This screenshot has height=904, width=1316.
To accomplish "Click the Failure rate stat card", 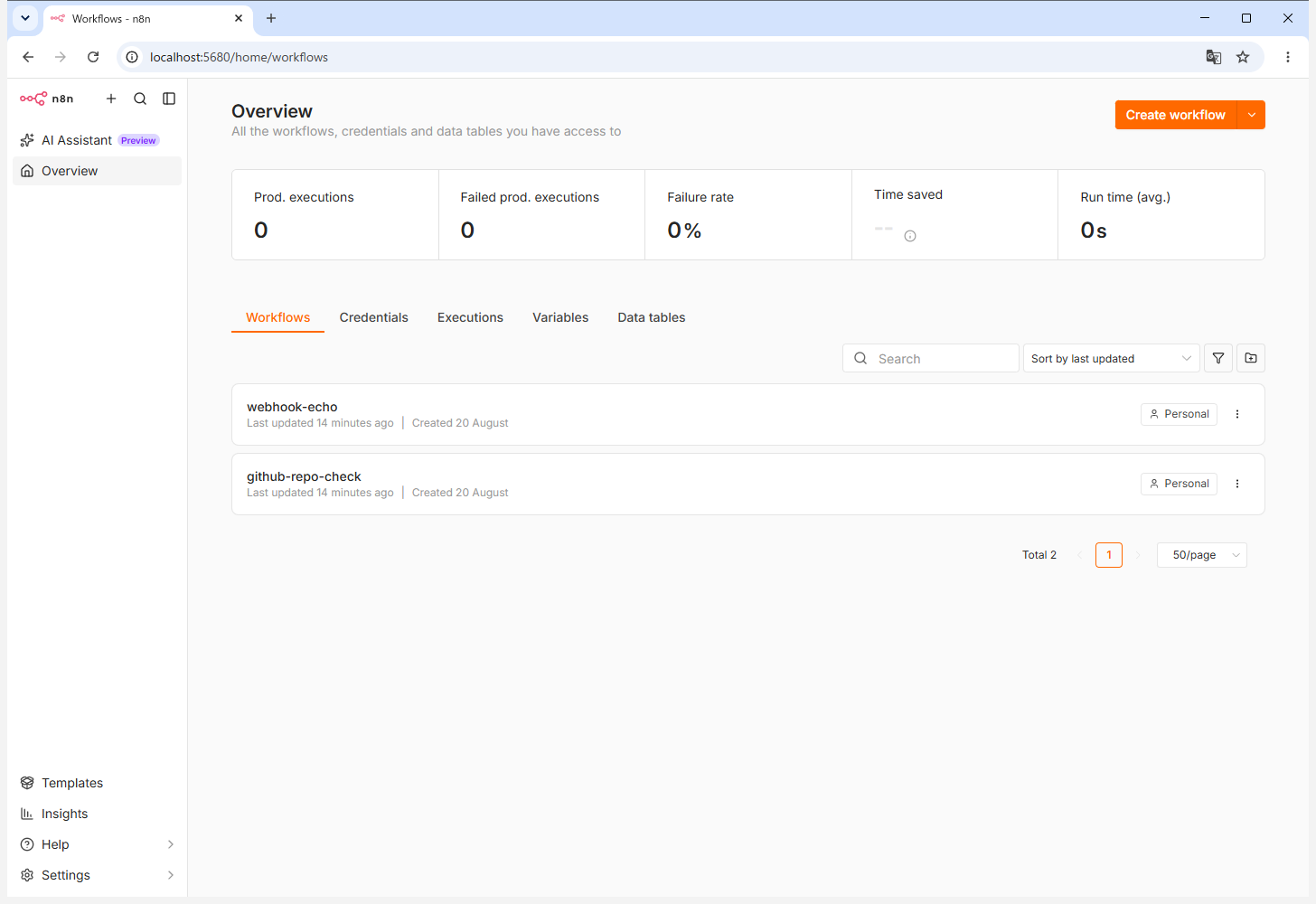I will coord(748,215).
